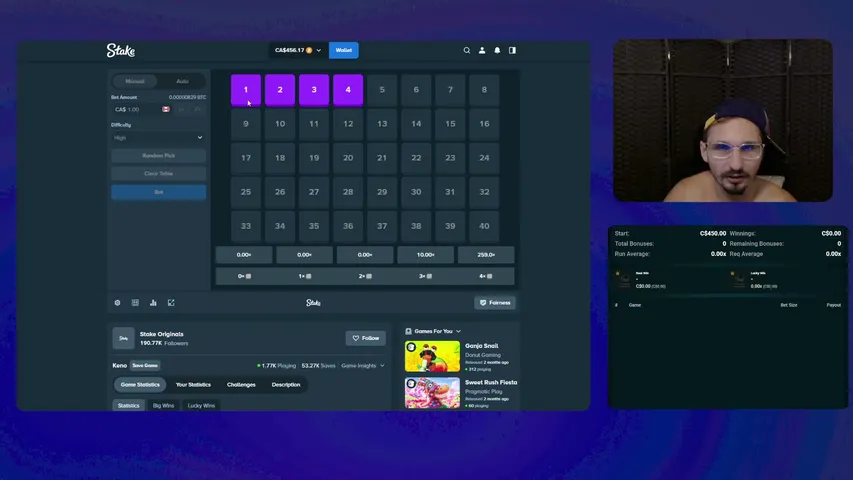The height and width of the screenshot is (480, 853).
Task: Select keno number 16 tile
Action: (x=484, y=124)
